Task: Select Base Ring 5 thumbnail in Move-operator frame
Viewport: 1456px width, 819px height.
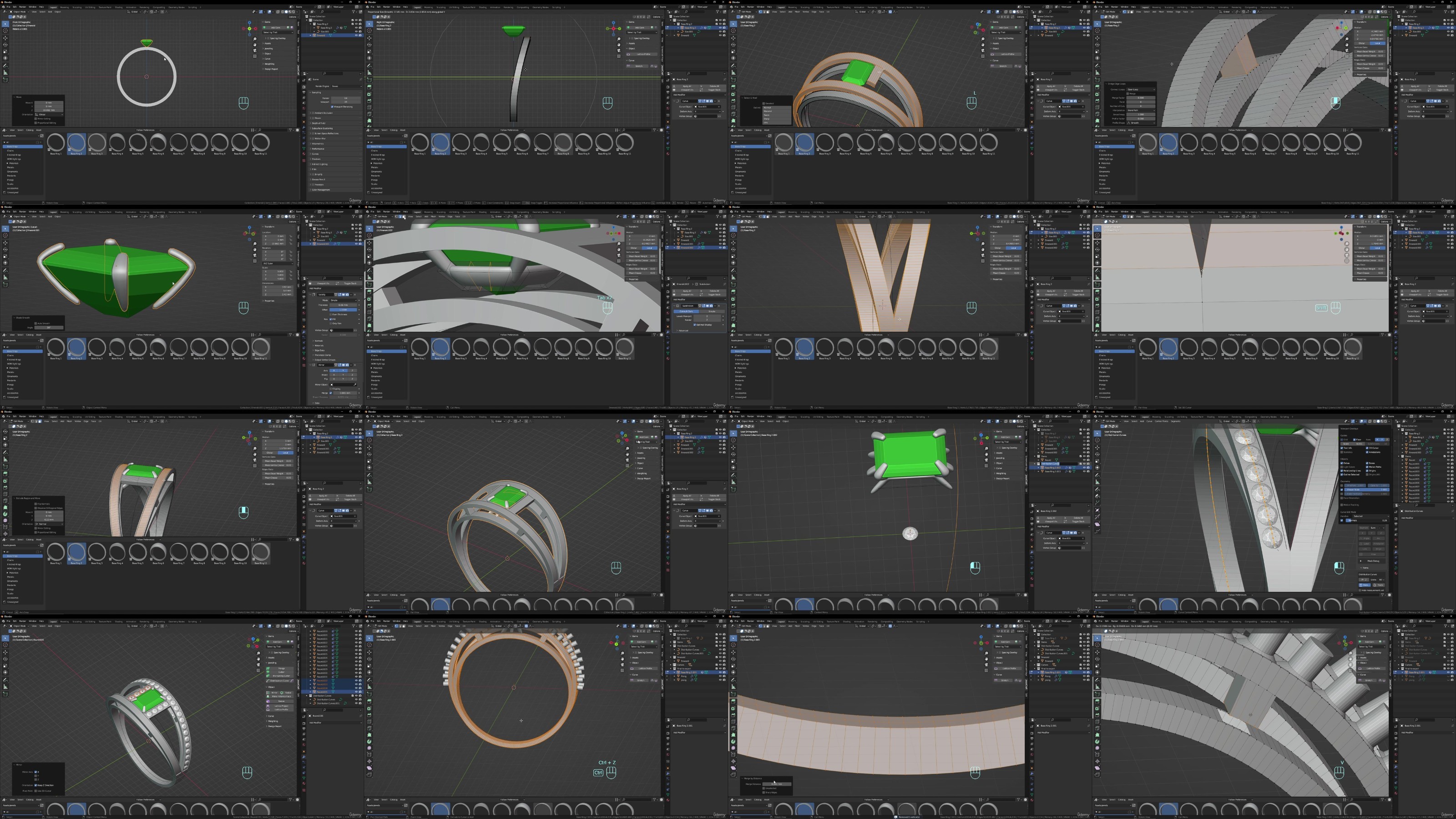Action: (137, 144)
